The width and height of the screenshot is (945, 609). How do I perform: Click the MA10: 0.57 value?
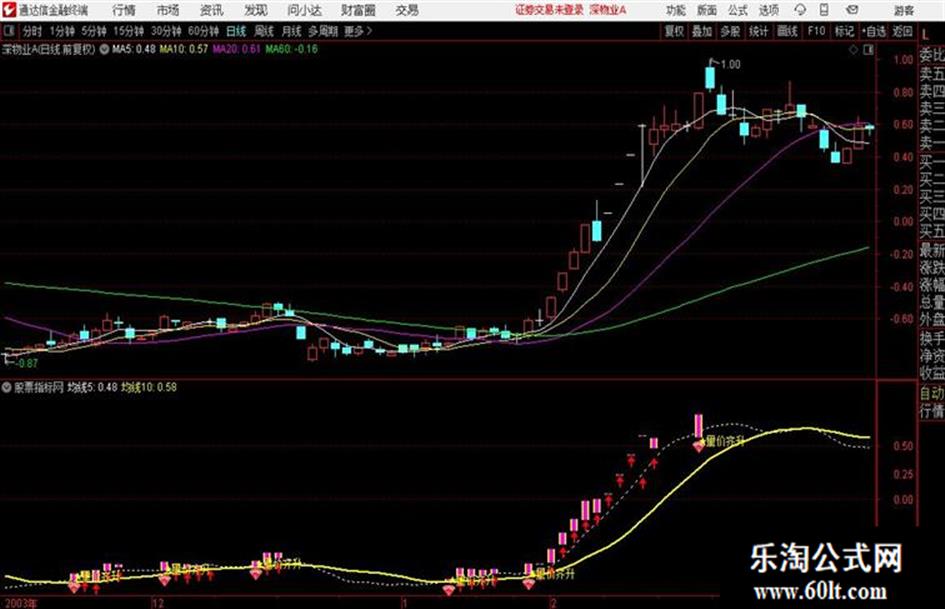pyautogui.click(x=183, y=49)
